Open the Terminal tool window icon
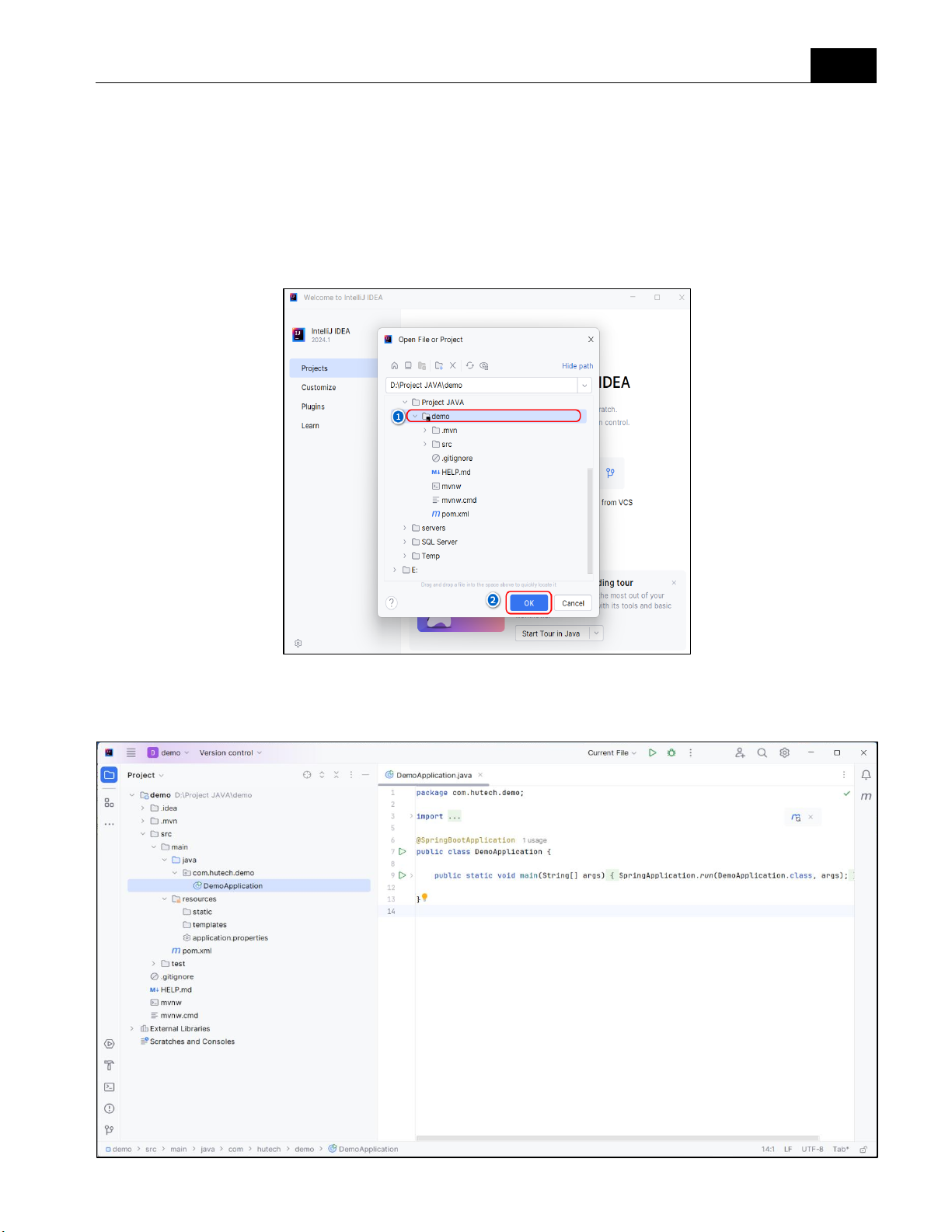 click(x=109, y=1087)
